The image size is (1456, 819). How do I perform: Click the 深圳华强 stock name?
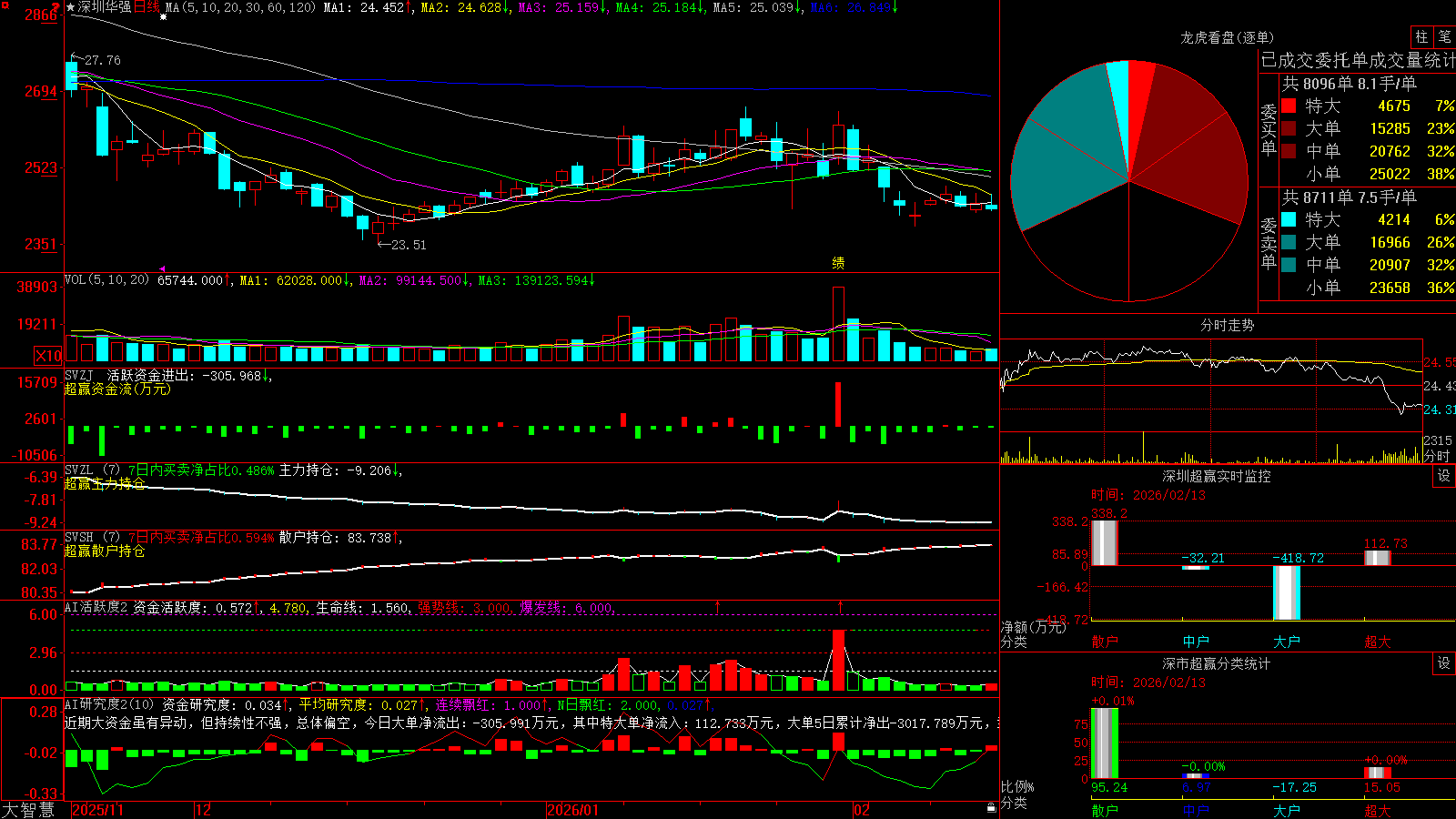pyautogui.click(x=105, y=7)
